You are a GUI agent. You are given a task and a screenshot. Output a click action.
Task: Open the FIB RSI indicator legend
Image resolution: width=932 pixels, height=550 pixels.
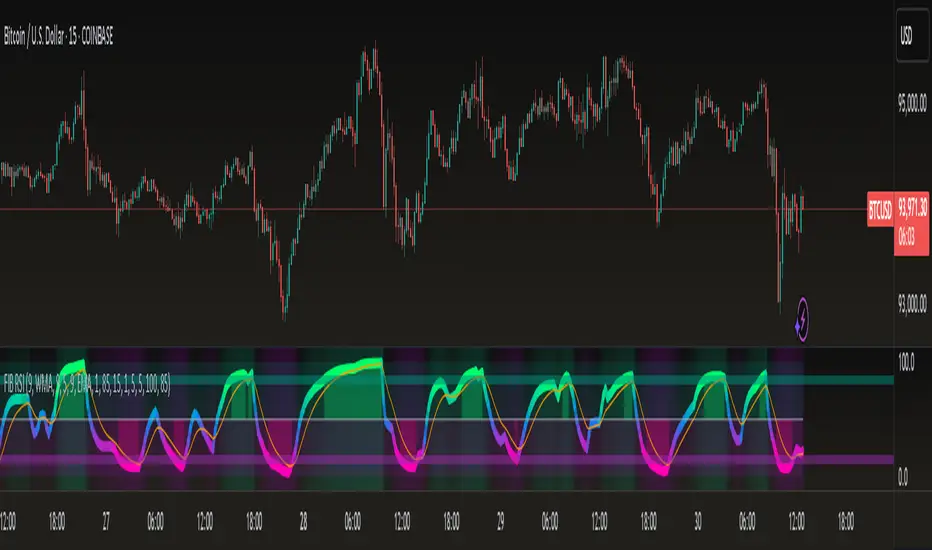(87, 384)
